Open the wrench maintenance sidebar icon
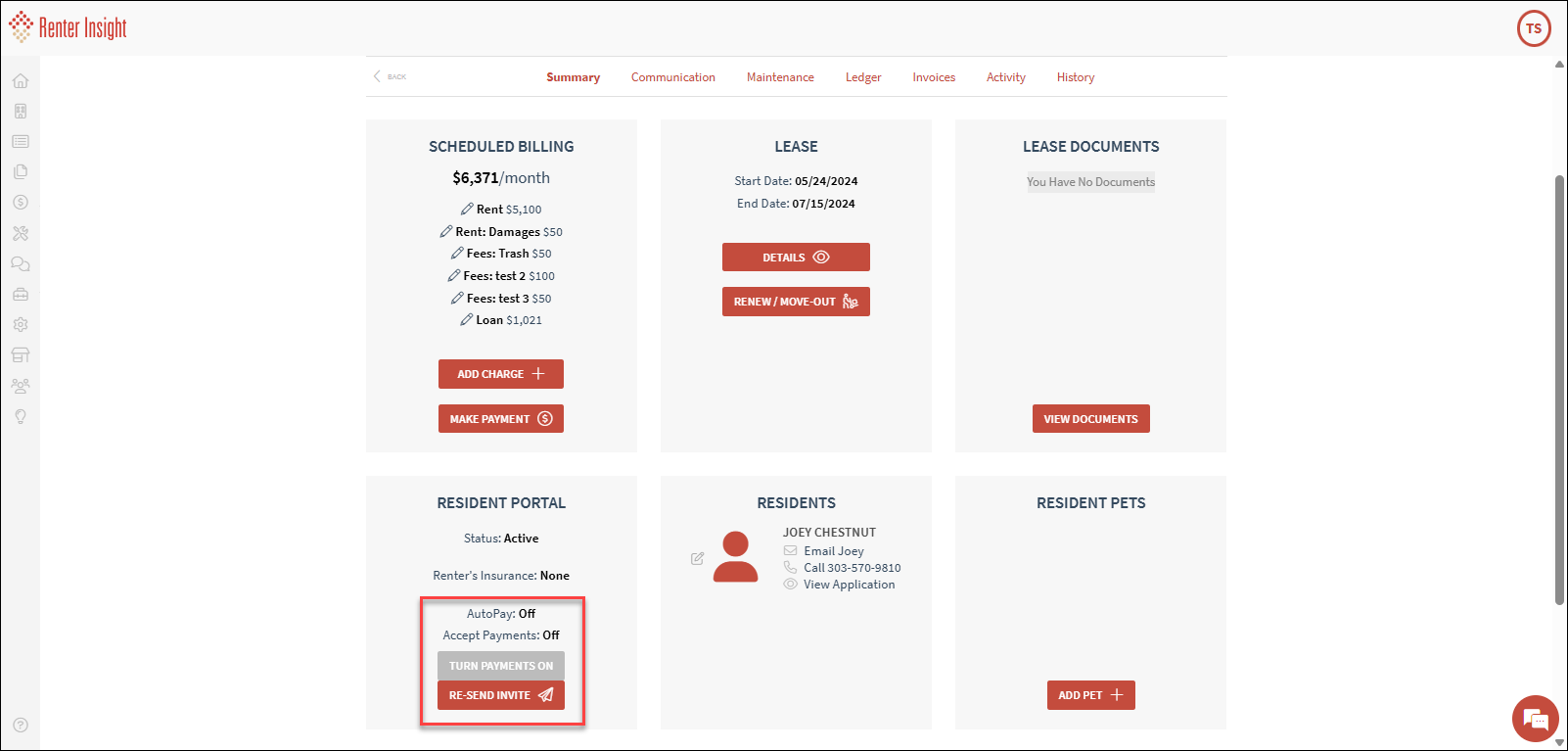1568x751 pixels. pyautogui.click(x=21, y=233)
